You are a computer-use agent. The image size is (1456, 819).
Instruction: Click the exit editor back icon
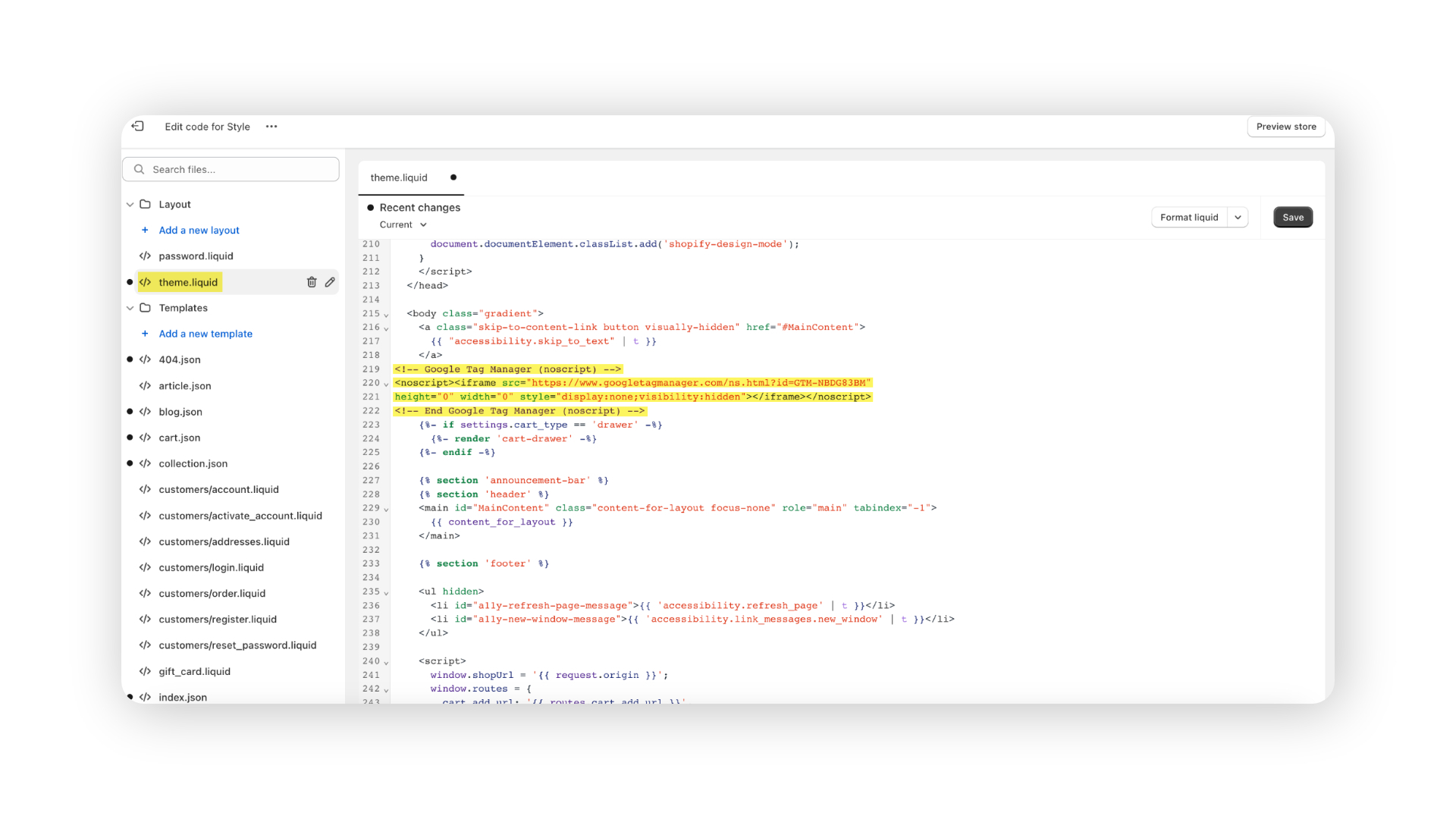click(x=137, y=126)
